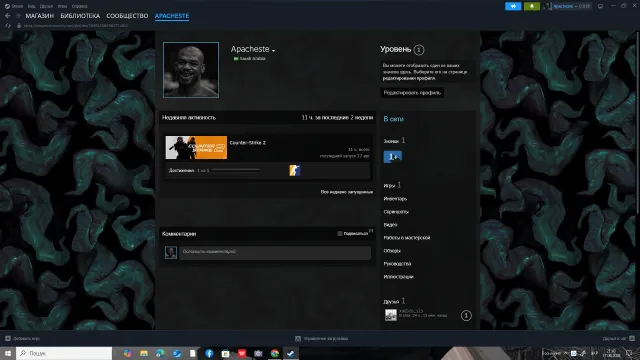Open the Counter-Strike 2 game title
The height and width of the screenshot is (360, 640).
click(247, 142)
